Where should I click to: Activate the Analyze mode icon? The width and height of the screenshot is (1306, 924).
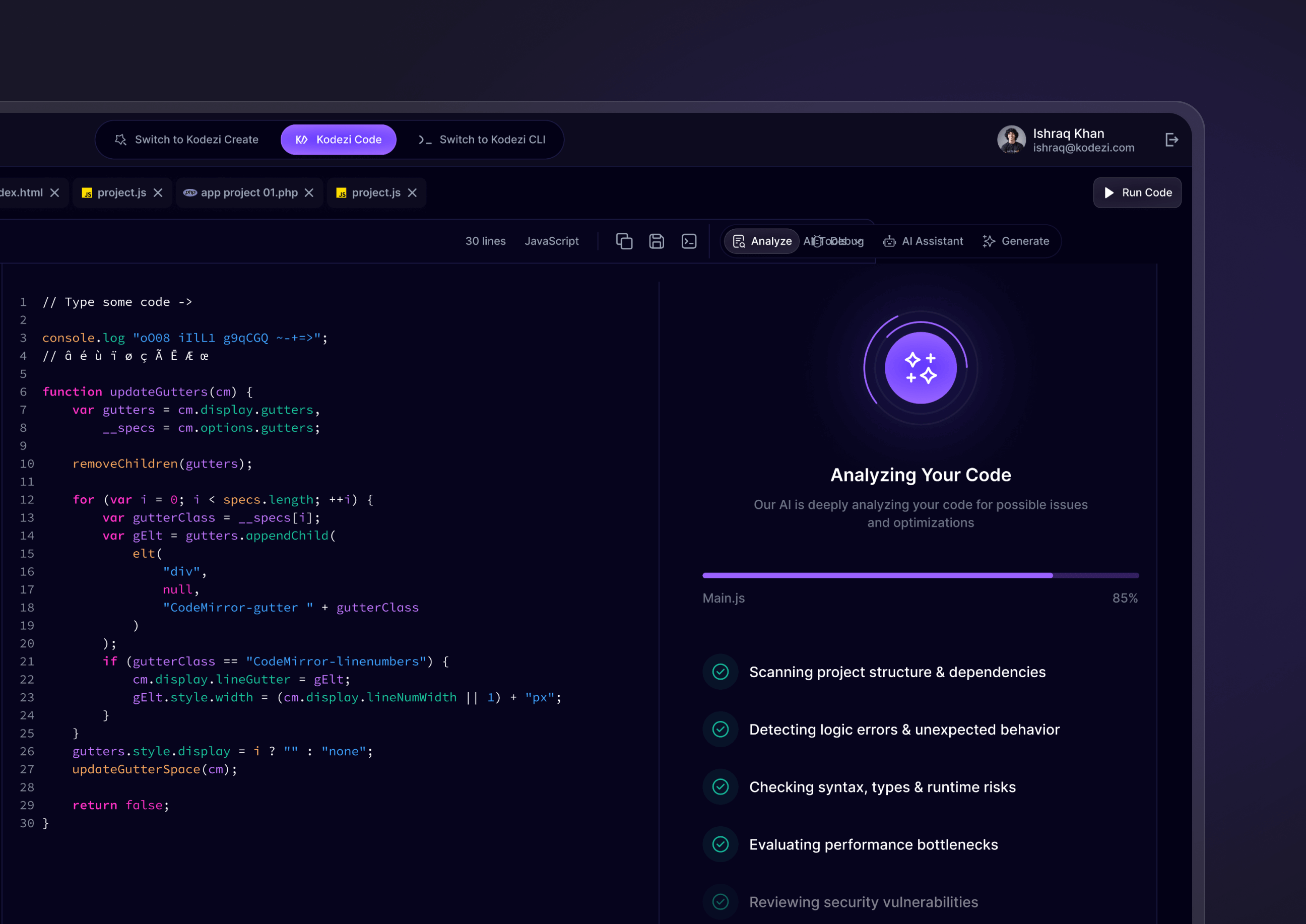pos(738,241)
